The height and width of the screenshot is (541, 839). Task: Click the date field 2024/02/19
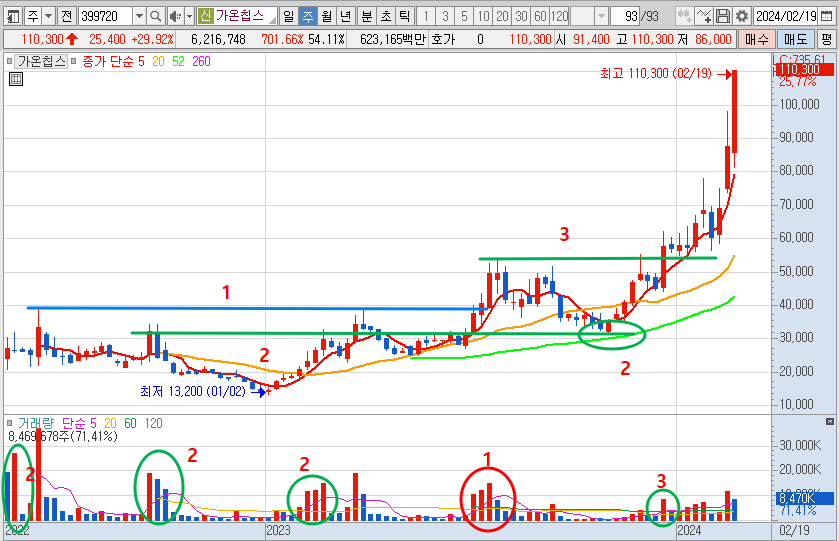[x=787, y=17]
